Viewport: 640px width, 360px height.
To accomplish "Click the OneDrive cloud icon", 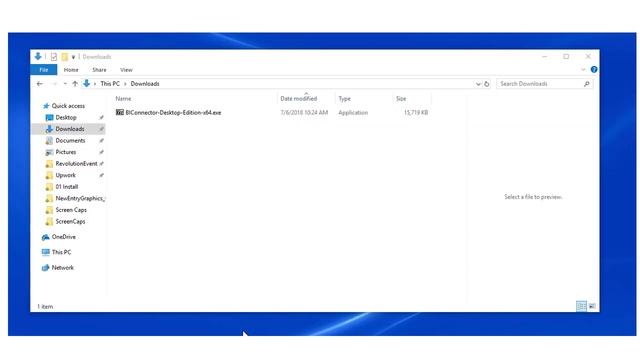I will click(45, 237).
